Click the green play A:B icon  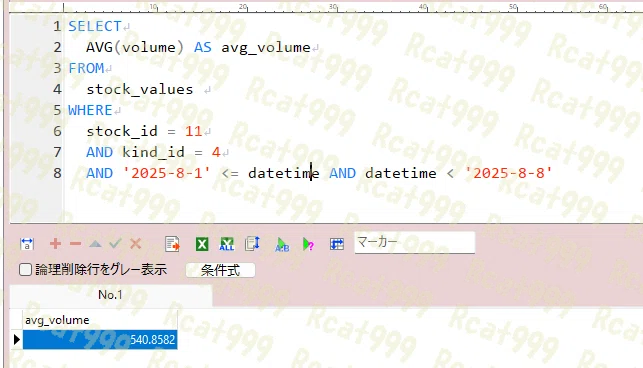[282, 245]
